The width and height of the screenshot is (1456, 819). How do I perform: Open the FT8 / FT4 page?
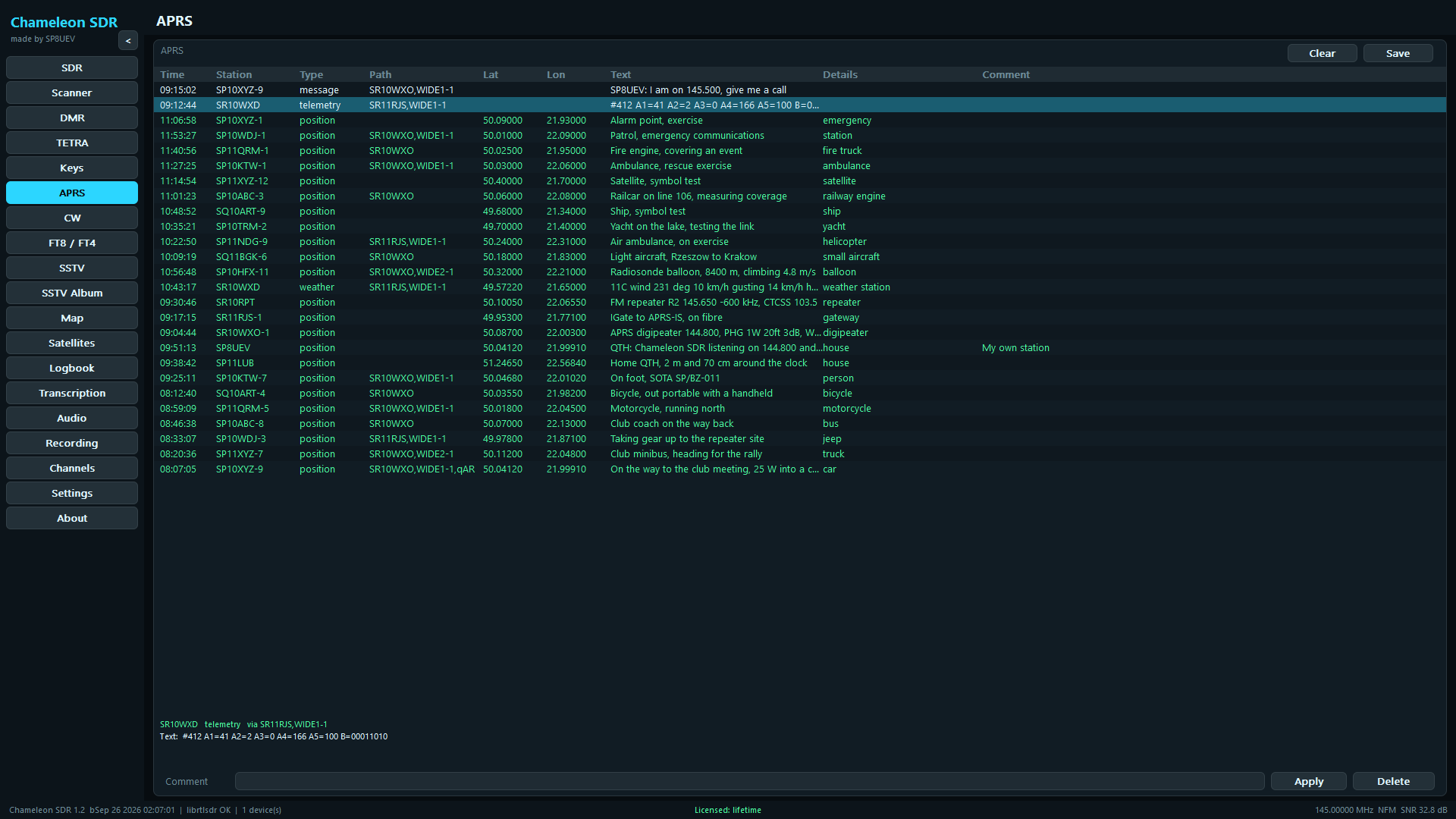tap(72, 243)
